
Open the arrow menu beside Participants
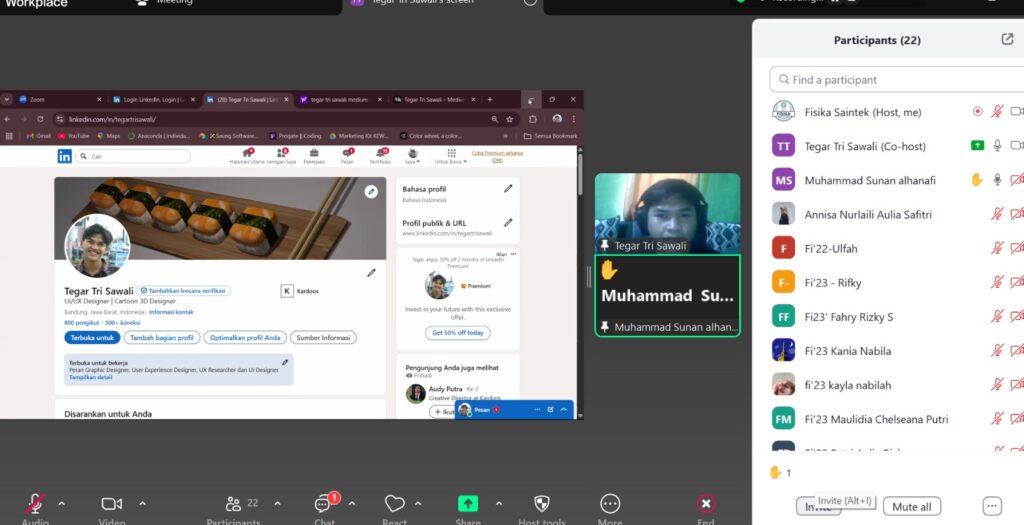(278, 504)
